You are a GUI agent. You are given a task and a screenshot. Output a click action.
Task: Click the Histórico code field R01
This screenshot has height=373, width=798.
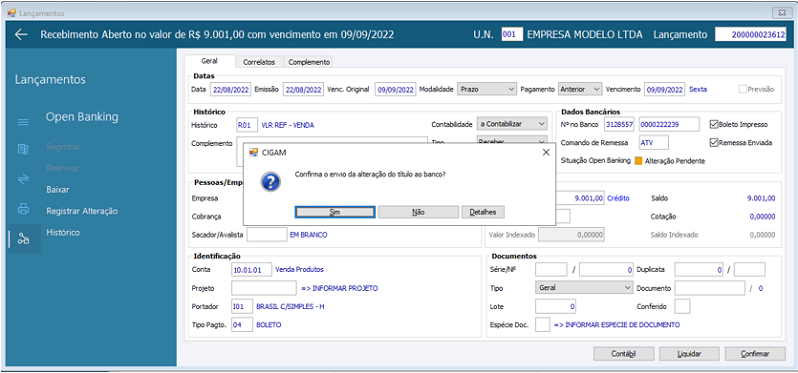point(247,125)
